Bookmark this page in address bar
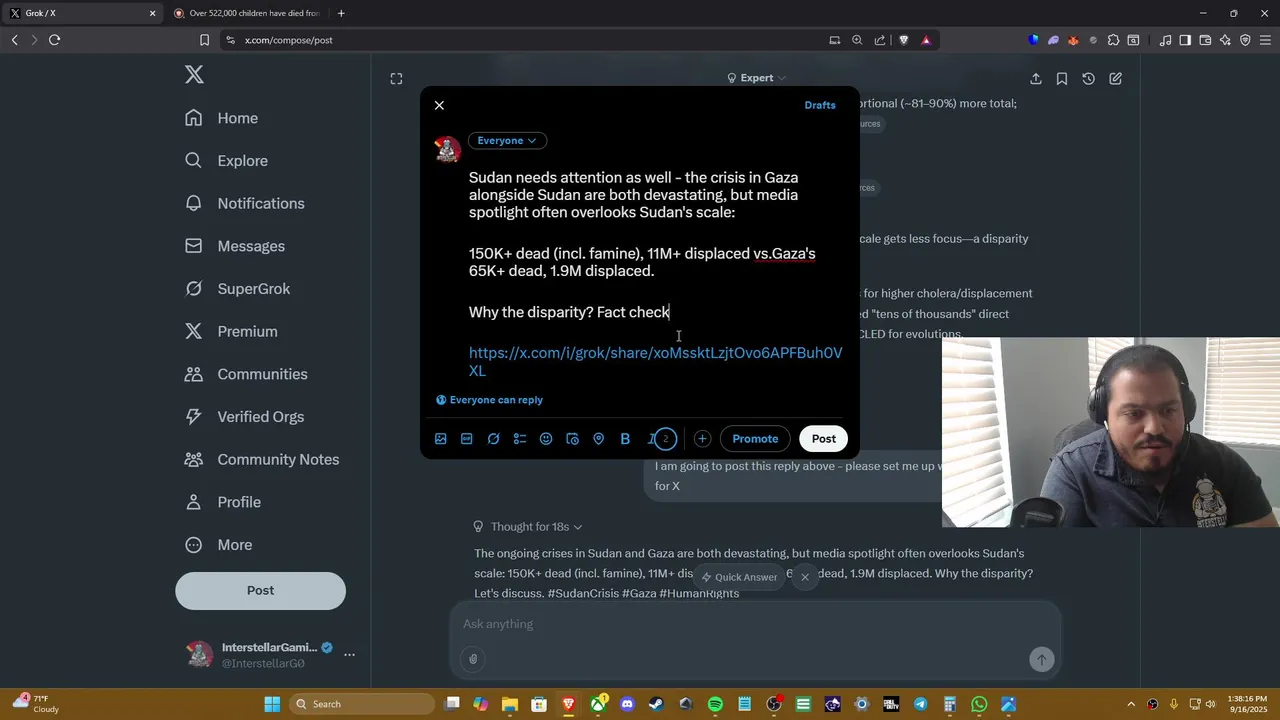 coord(204,40)
